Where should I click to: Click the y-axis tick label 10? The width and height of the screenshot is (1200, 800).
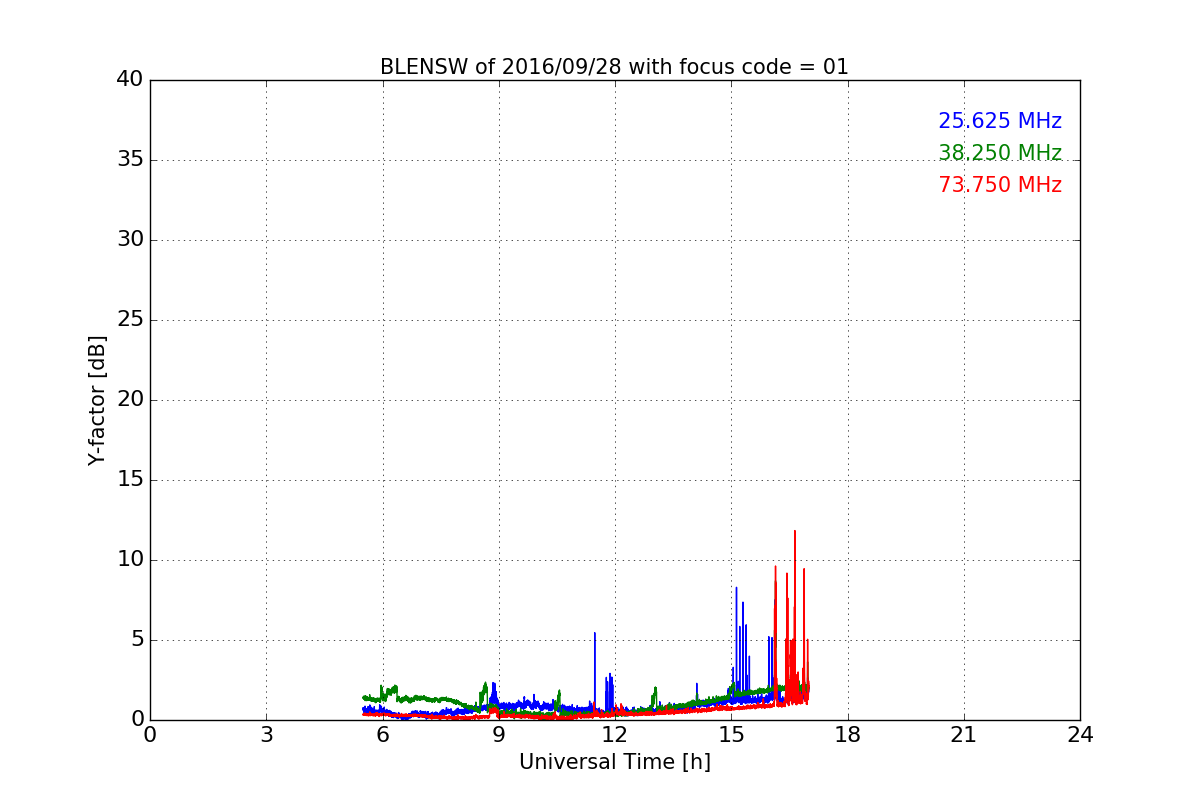[129, 560]
